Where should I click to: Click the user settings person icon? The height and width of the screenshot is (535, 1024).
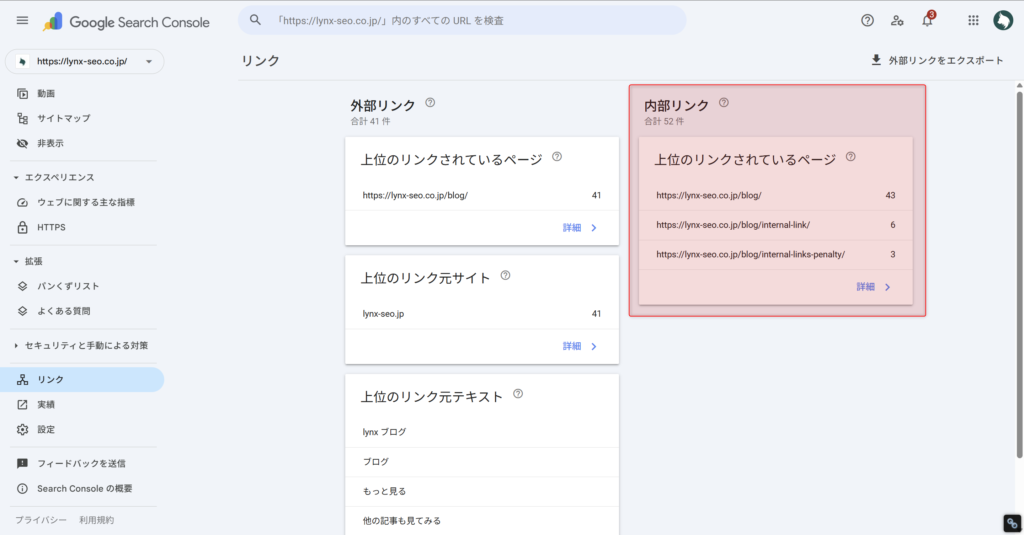tap(897, 20)
